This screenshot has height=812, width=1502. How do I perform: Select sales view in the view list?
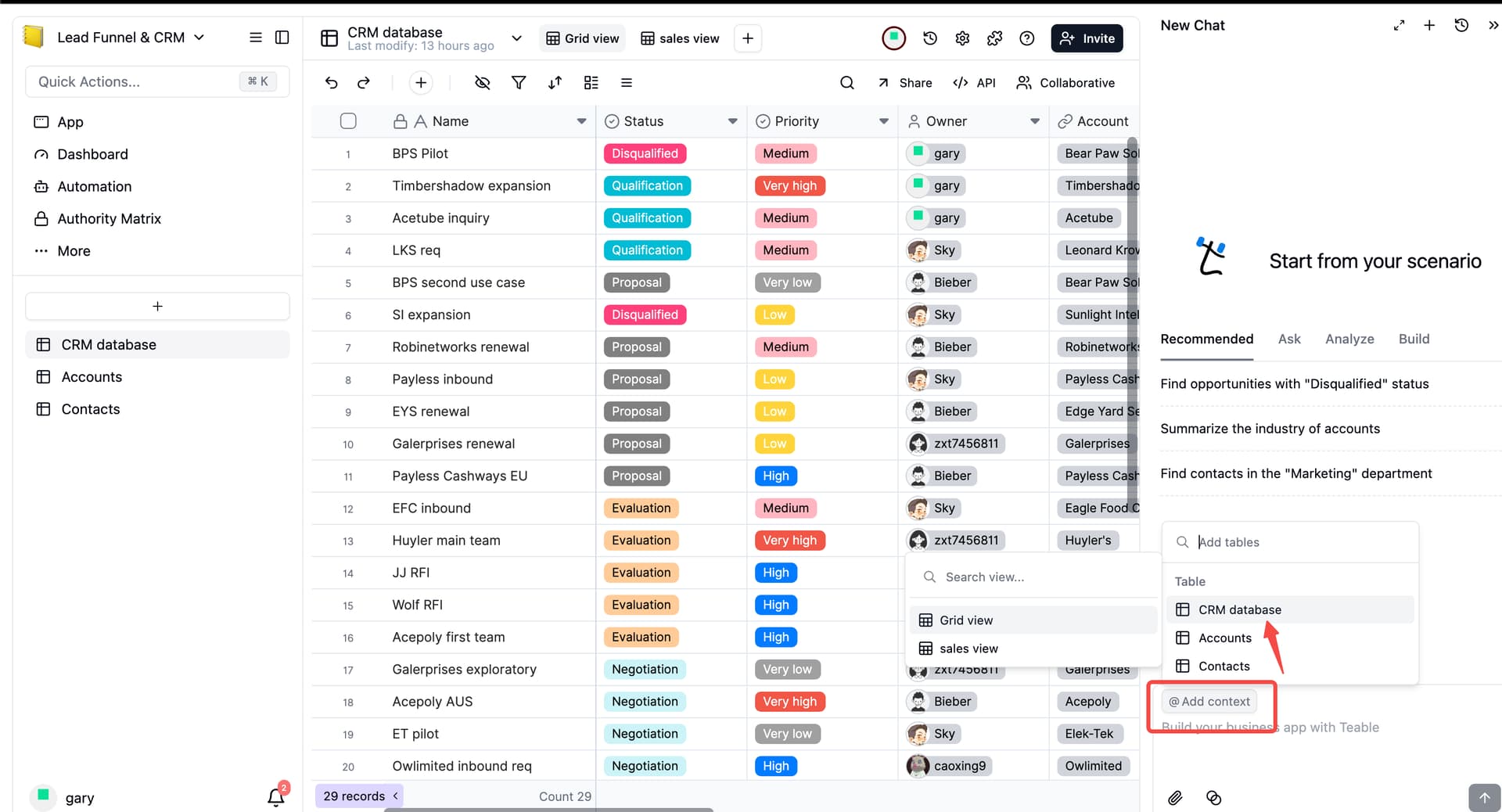[968, 649]
